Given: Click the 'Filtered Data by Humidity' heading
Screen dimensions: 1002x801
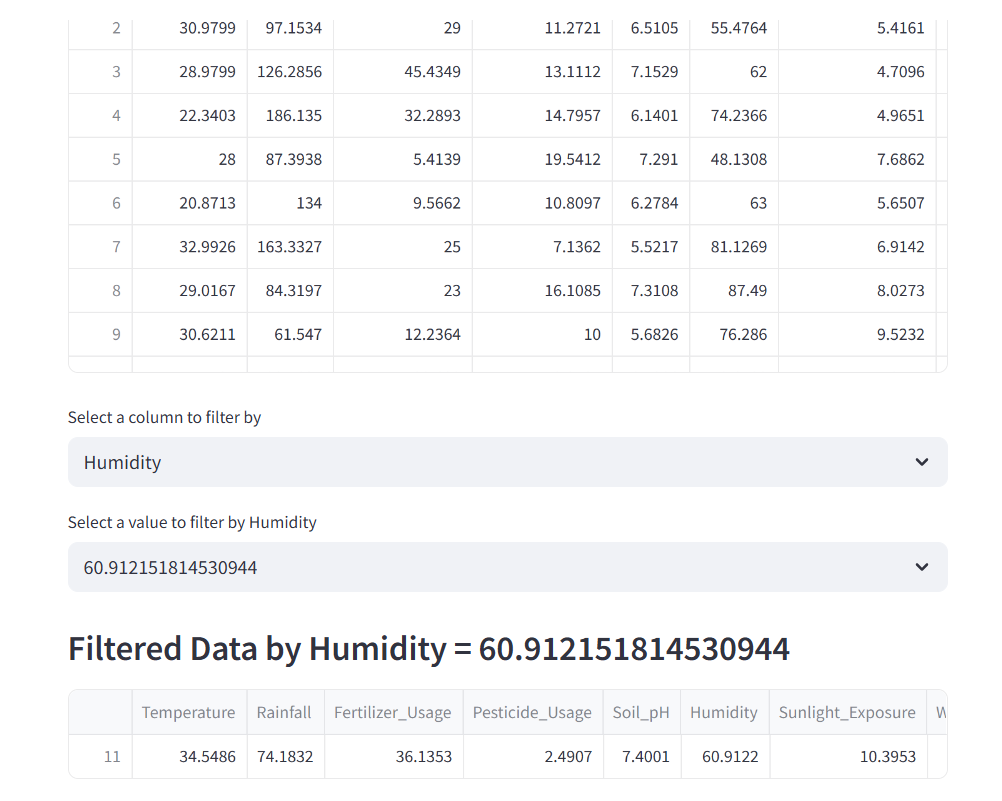Looking at the screenshot, I should click(429, 649).
